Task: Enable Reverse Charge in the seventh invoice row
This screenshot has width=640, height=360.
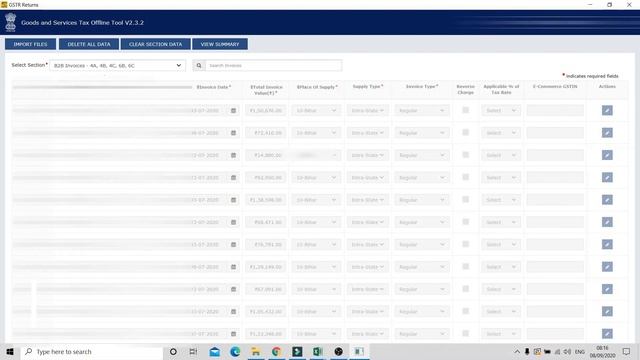Action: tap(465, 244)
